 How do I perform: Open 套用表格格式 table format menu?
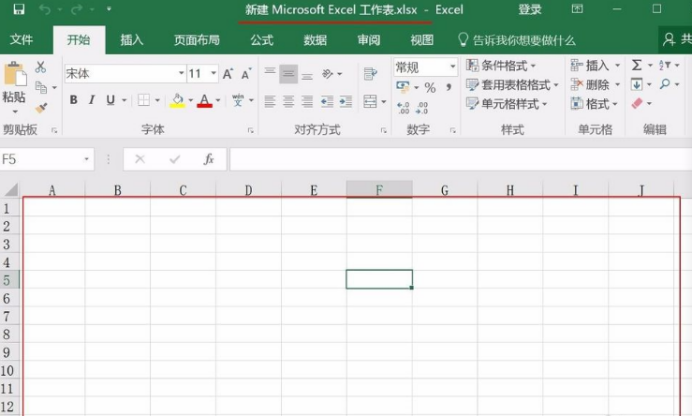point(512,85)
